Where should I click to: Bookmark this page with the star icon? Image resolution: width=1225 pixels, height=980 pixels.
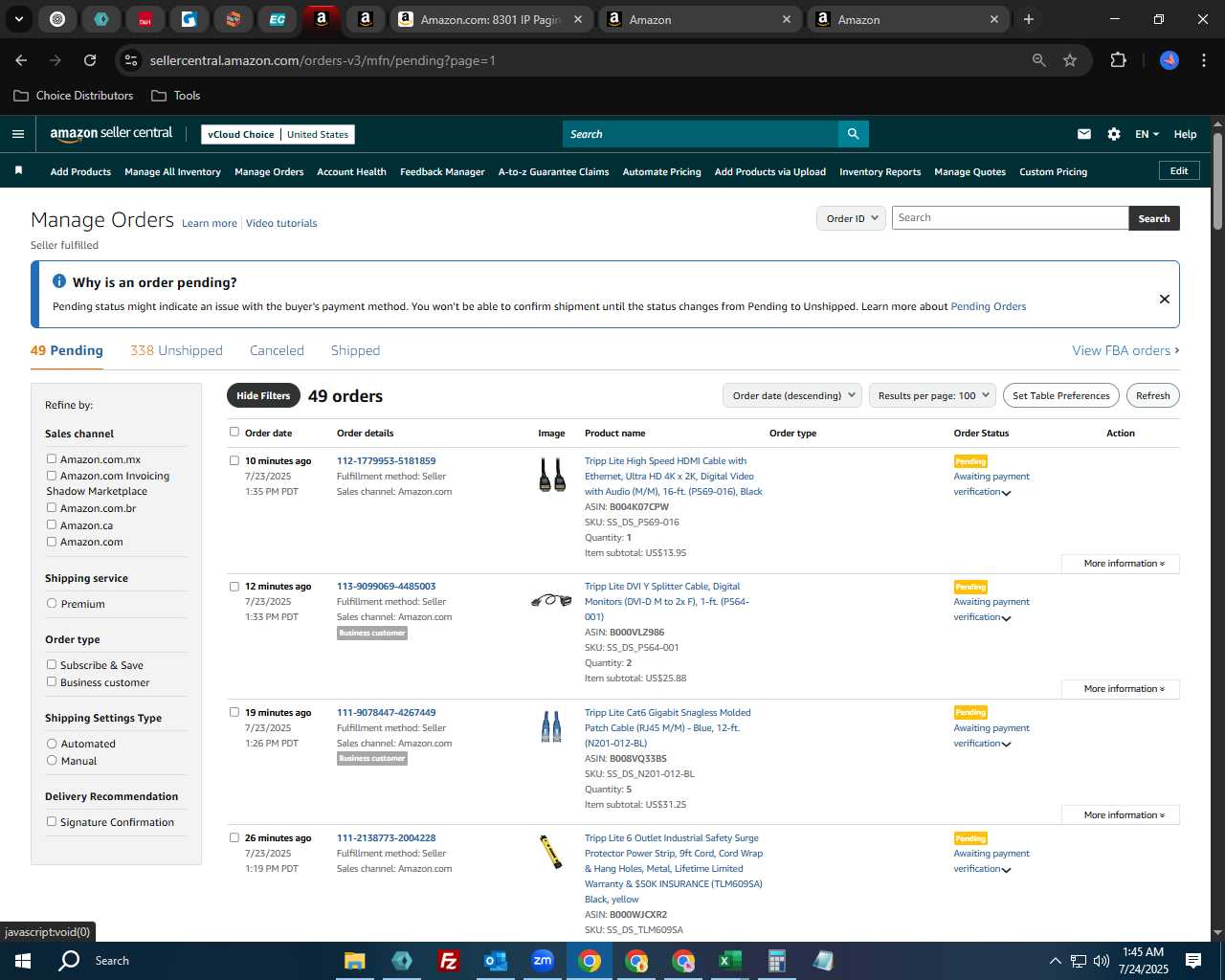(1070, 60)
